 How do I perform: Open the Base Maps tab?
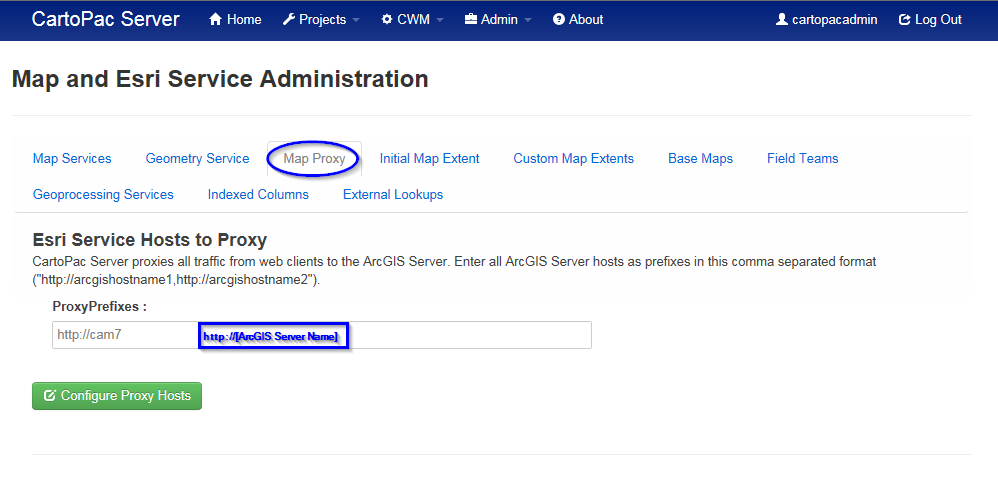[700, 159]
